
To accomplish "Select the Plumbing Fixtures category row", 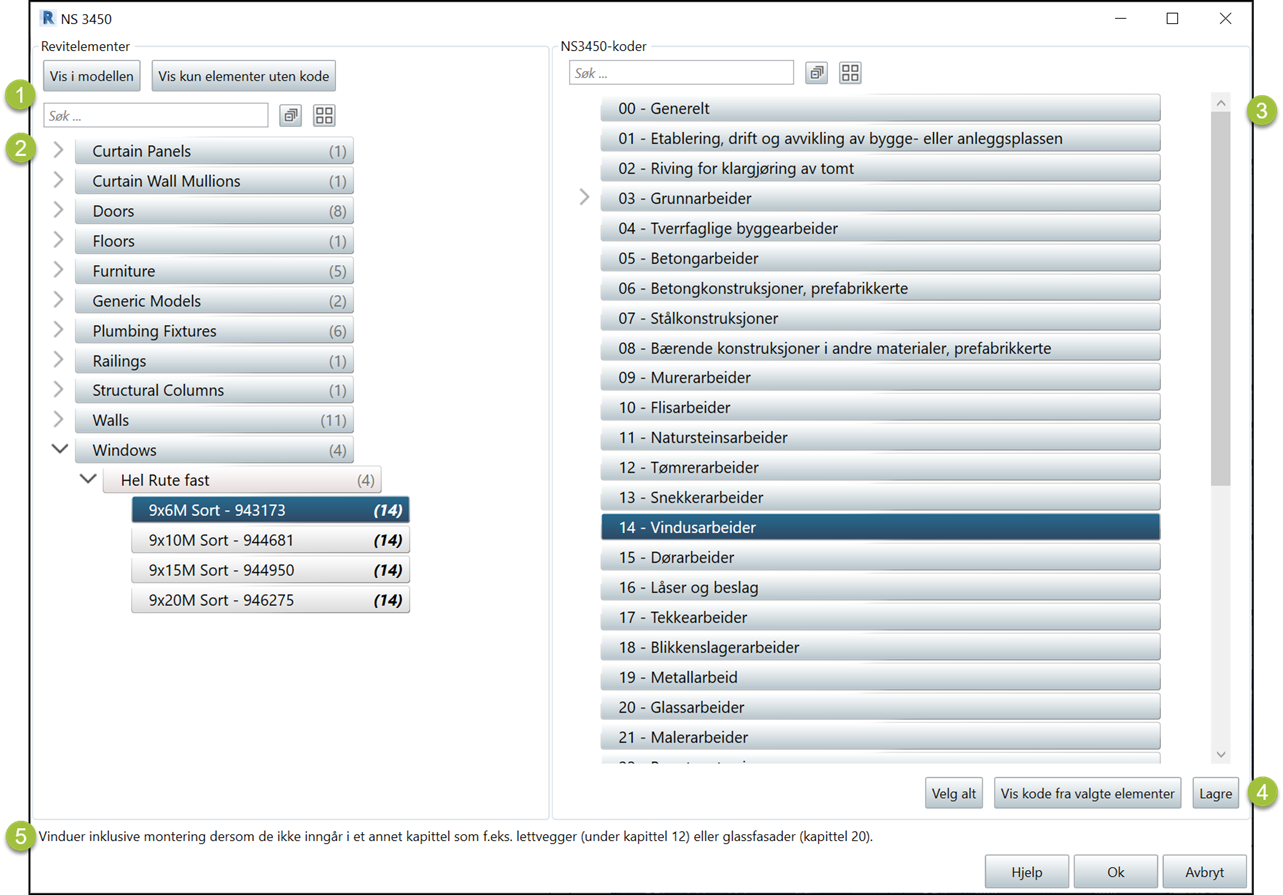I will tap(214, 331).
